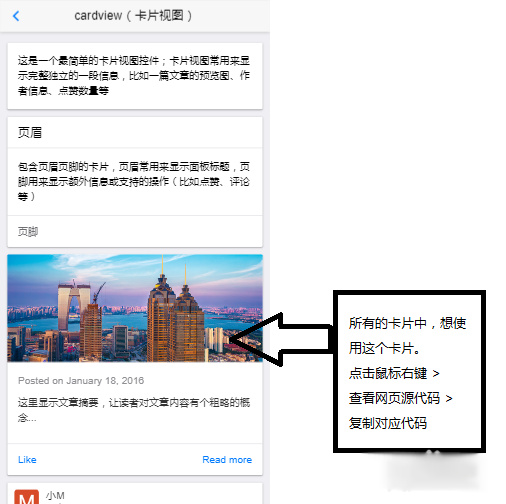Click the header-footer card description text

coord(134,181)
